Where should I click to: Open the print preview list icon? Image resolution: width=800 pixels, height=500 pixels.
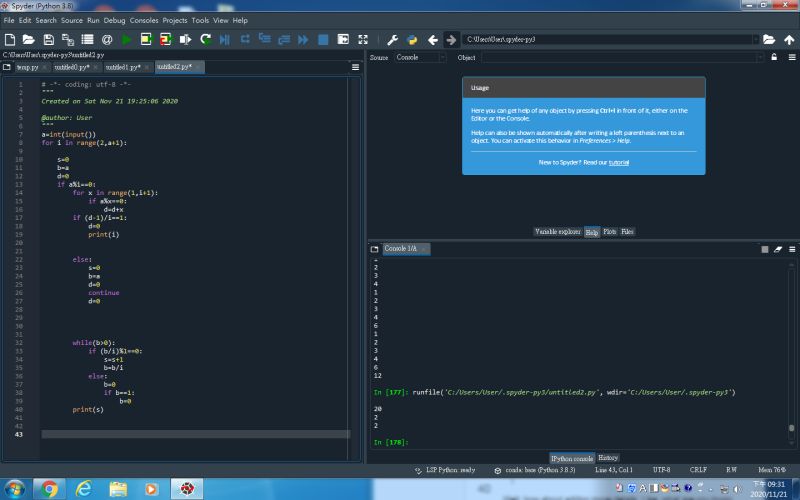(x=87, y=39)
